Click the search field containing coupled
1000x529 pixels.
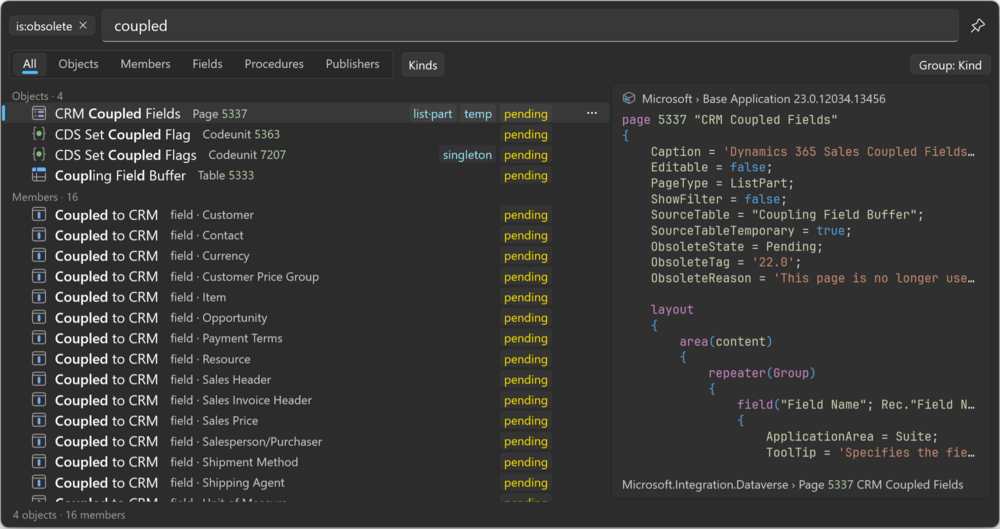pyautogui.click(x=529, y=26)
